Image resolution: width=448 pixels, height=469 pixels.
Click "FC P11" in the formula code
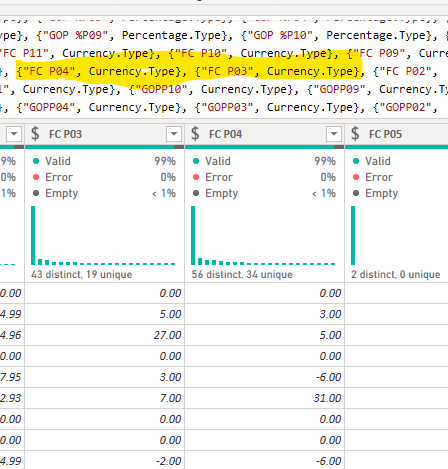[x=25, y=53]
